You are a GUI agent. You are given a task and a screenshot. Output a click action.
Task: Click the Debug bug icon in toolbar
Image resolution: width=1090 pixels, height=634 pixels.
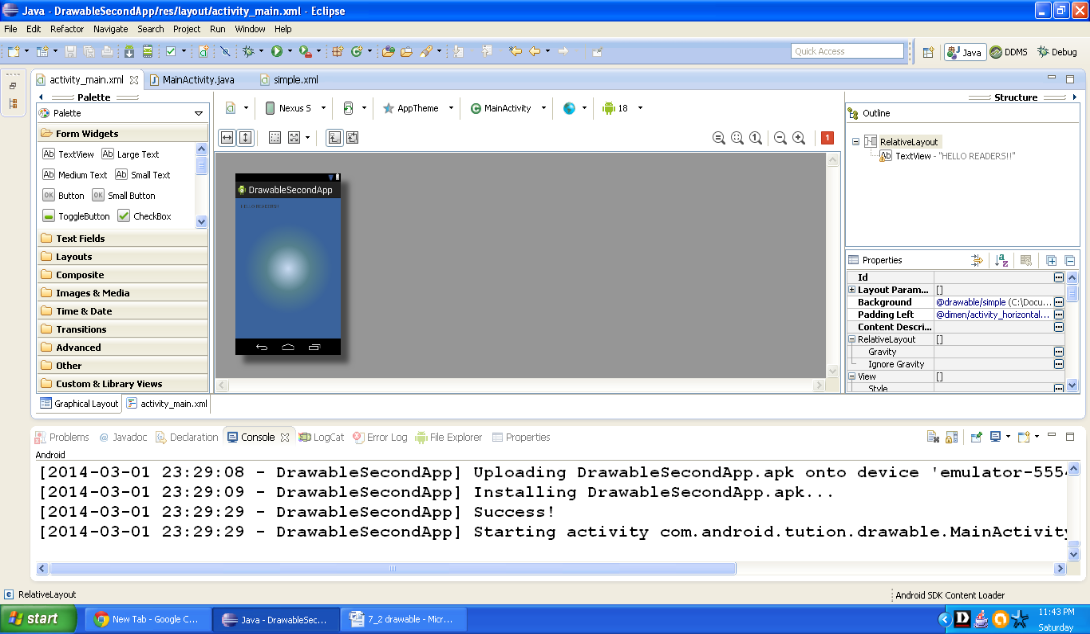(x=248, y=51)
